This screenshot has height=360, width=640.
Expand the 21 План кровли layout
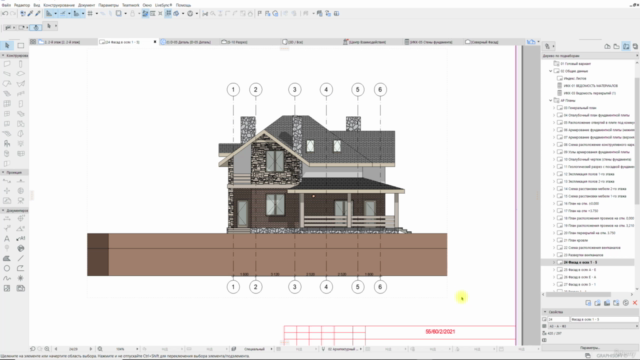pos(554,240)
